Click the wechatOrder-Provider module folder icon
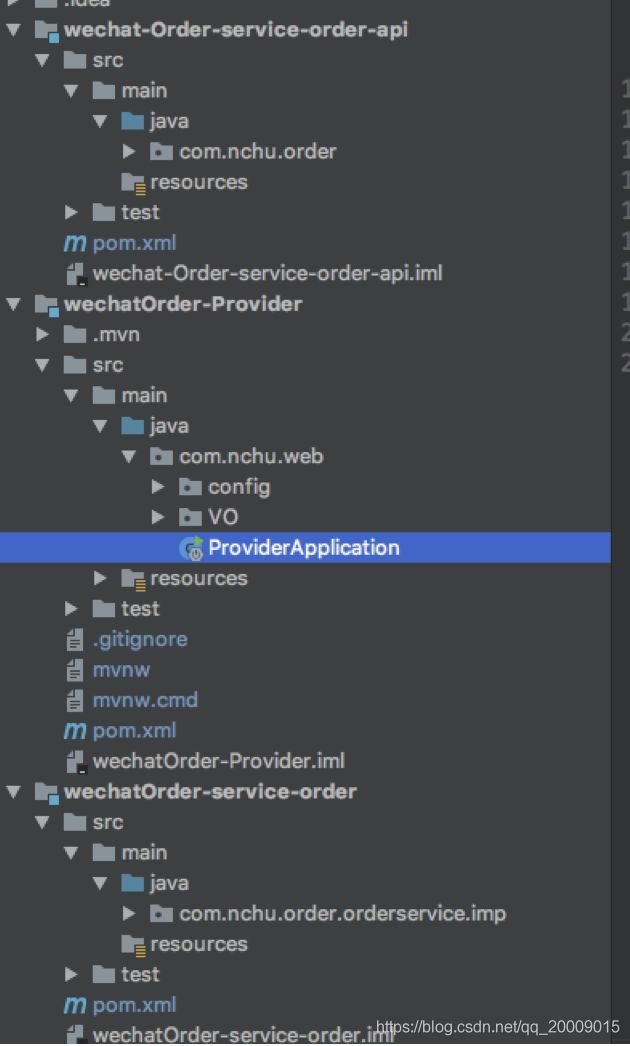 pos(46,306)
